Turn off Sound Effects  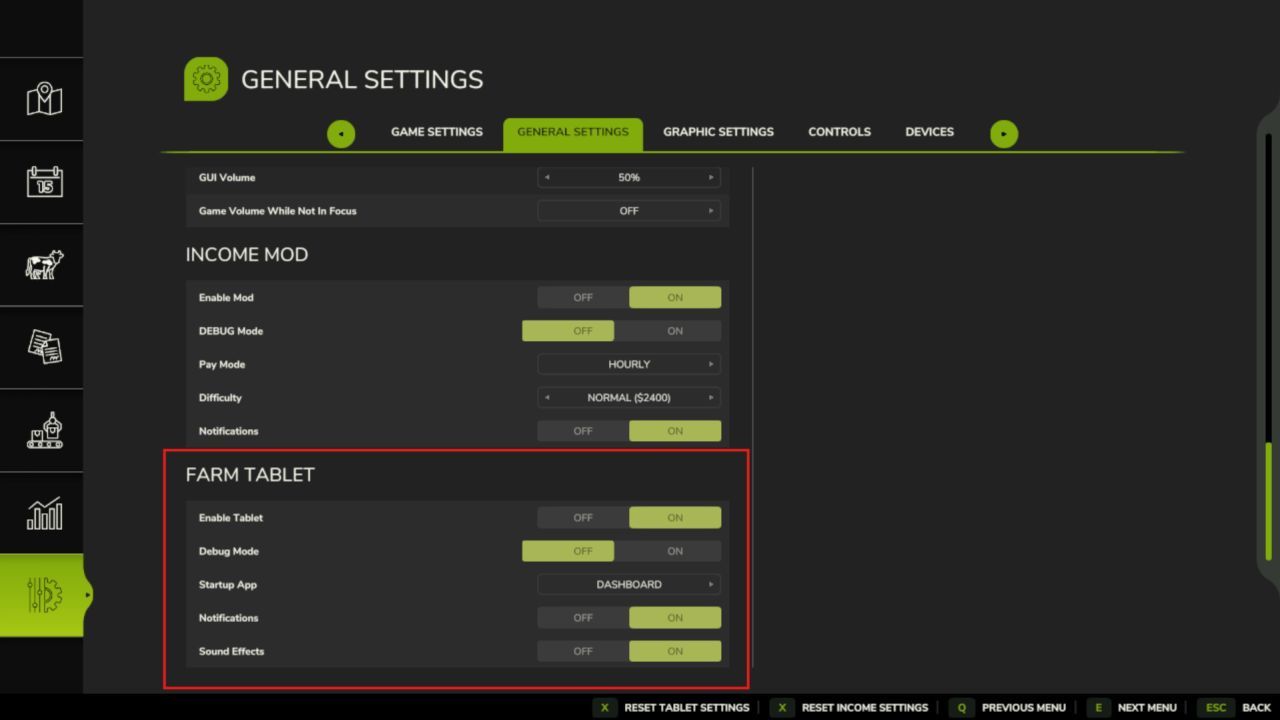[583, 651]
